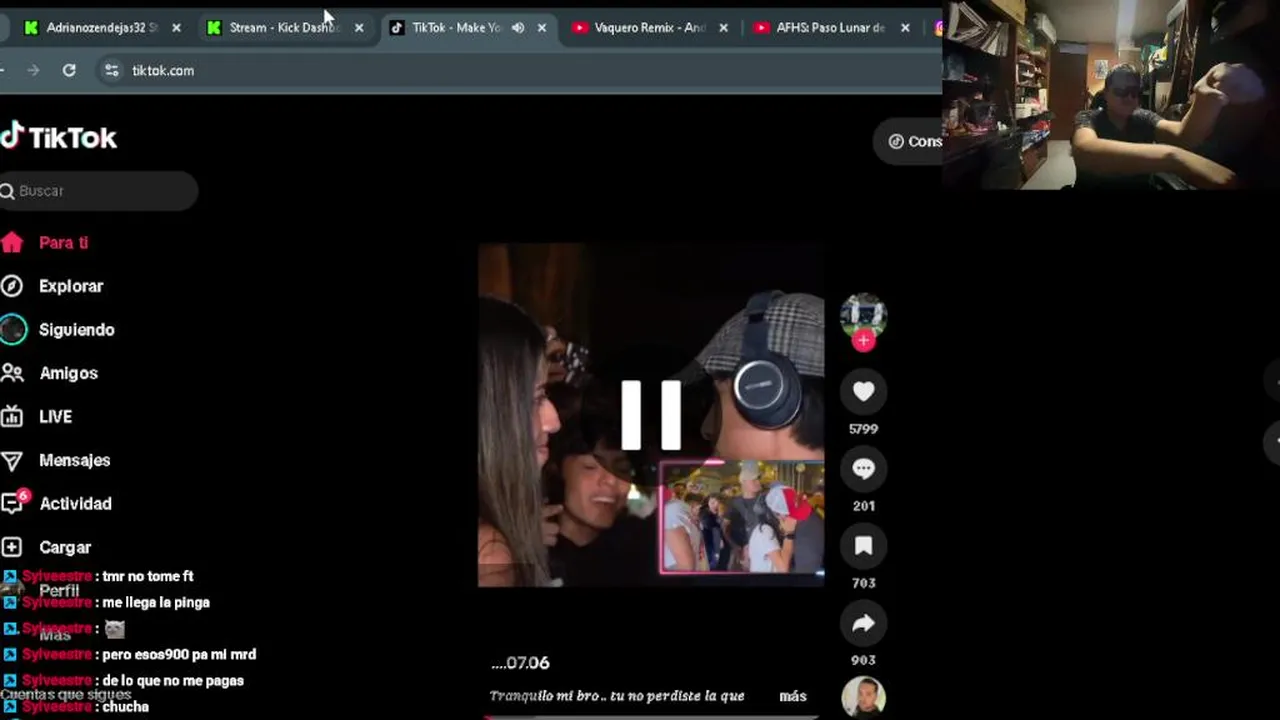Image resolution: width=1280 pixels, height=720 pixels.
Task: Click chat message 'me llega la pinga'
Action: click(x=156, y=602)
